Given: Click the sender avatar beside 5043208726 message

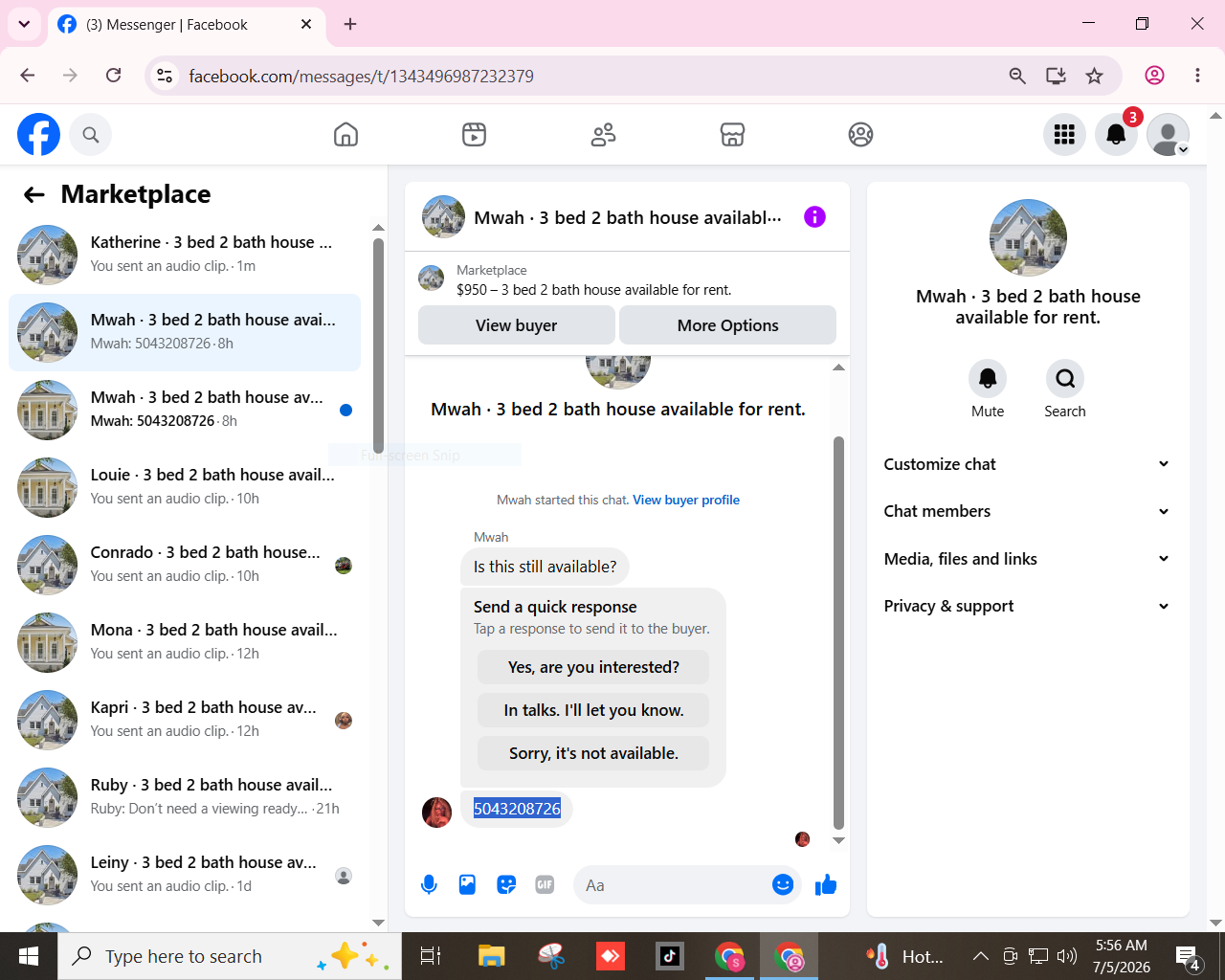Looking at the screenshot, I should tap(437, 813).
